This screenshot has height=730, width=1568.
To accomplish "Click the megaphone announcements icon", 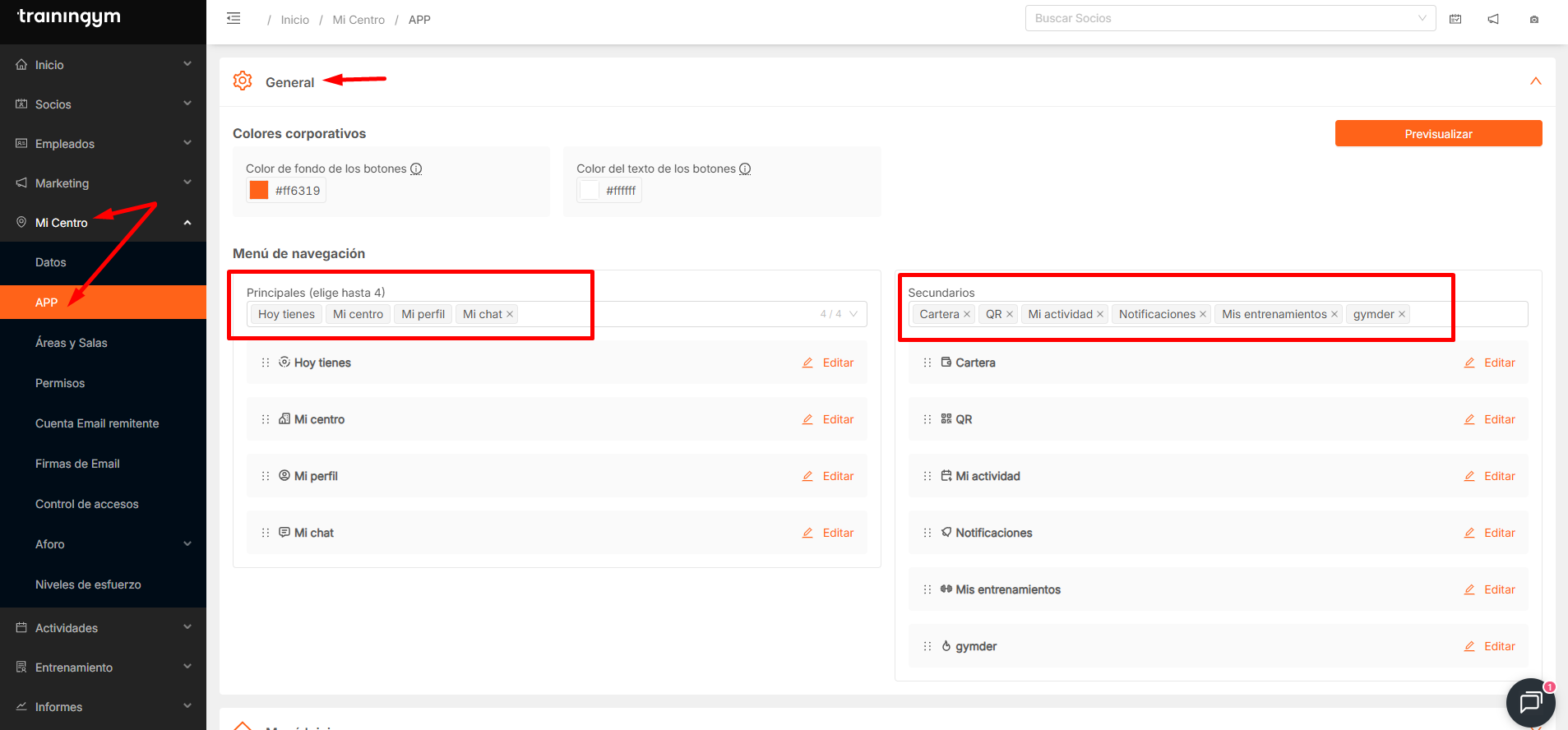I will click(1493, 19).
